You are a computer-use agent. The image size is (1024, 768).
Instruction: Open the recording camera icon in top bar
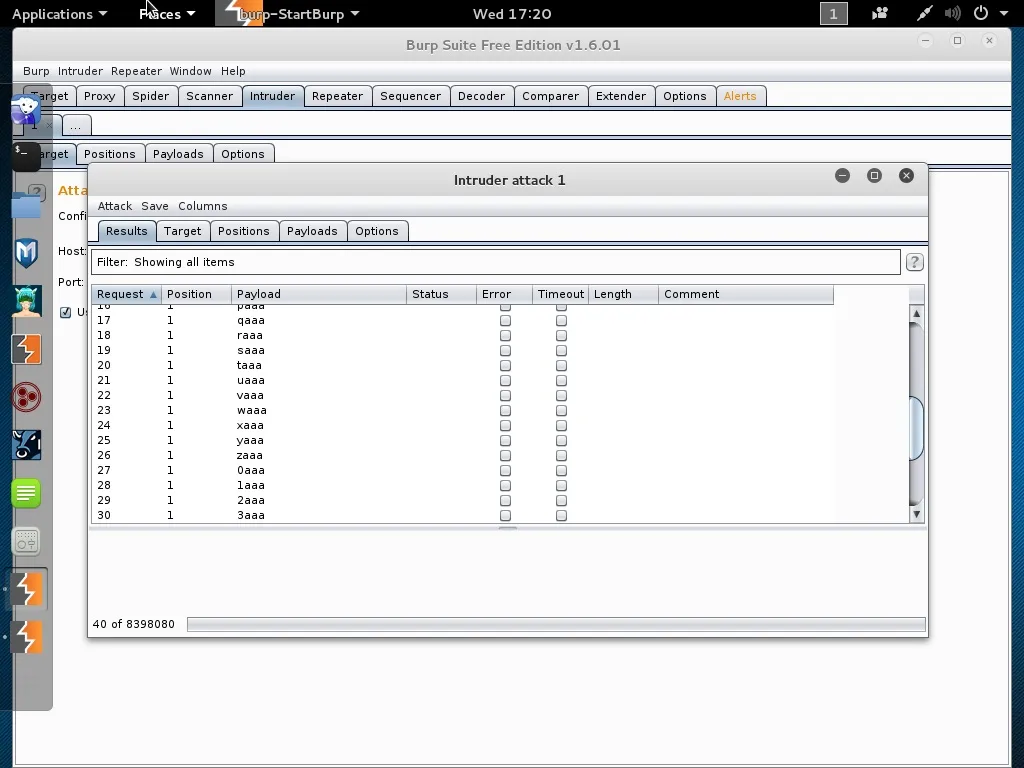(x=880, y=13)
